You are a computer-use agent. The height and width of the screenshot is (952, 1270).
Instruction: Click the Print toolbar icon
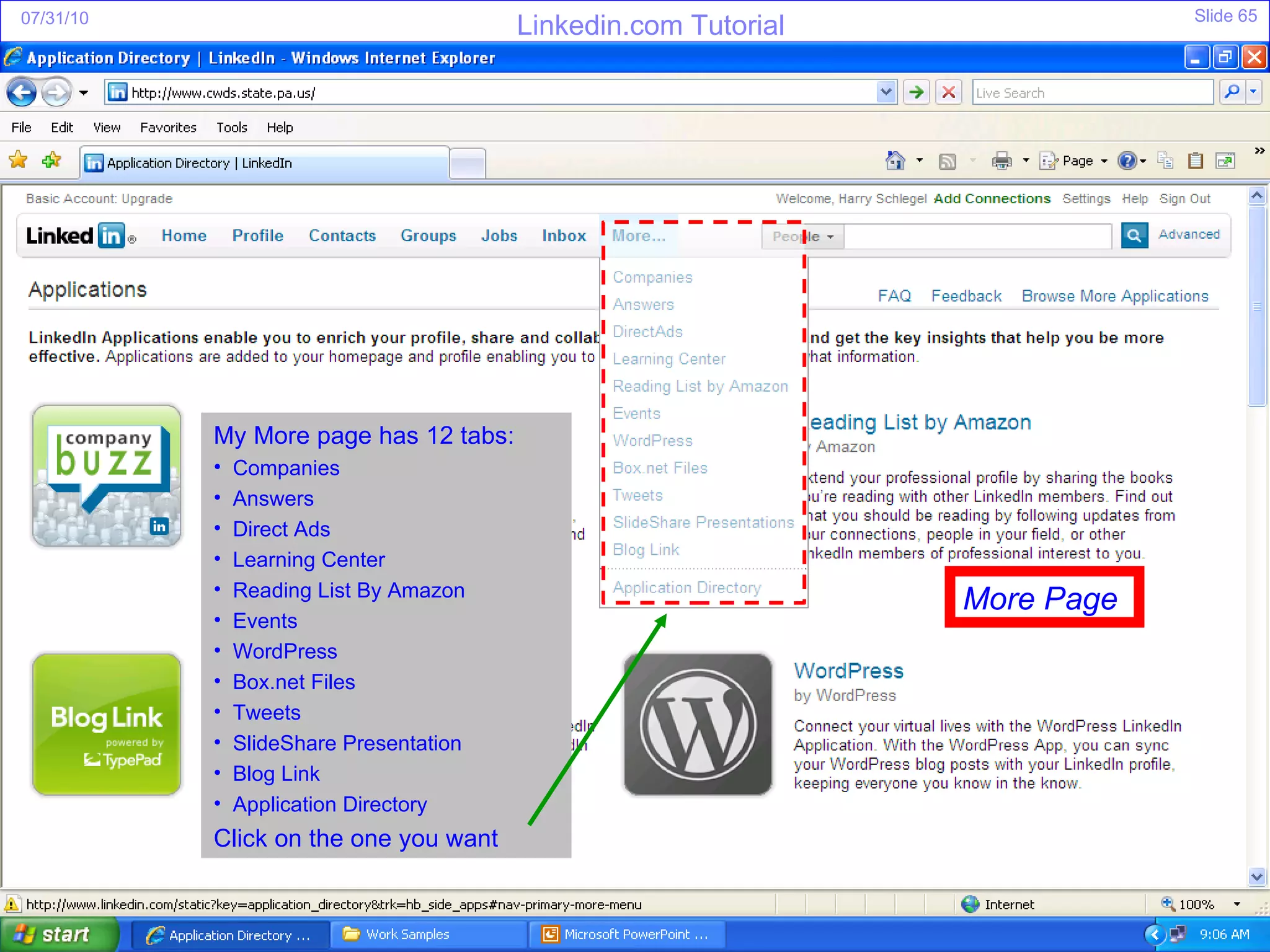[1001, 161]
